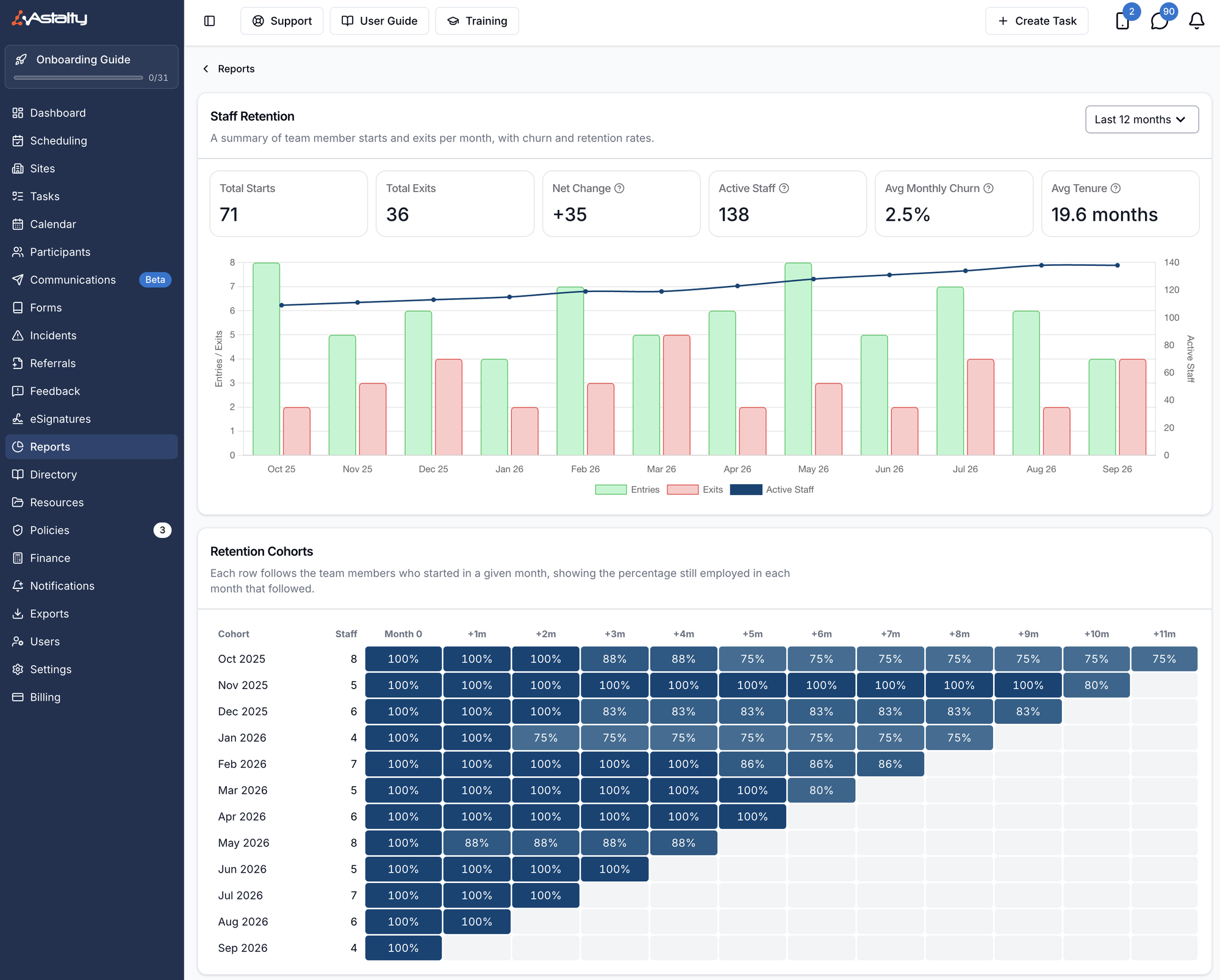The image size is (1220, 980).
Task: Open the notifications bell icon
Action: pyautogui.click(x=1196, y=21)
